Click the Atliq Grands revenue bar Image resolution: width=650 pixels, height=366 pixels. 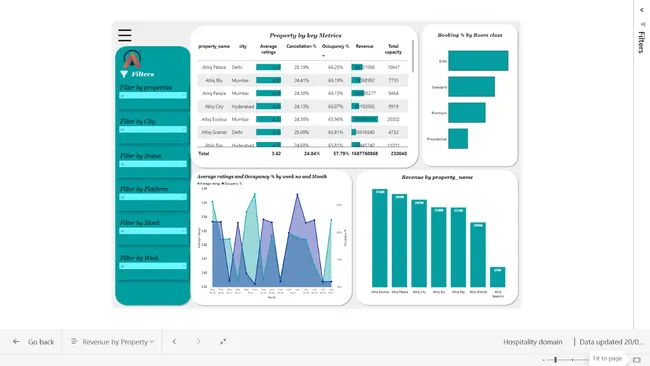(478, 255)
